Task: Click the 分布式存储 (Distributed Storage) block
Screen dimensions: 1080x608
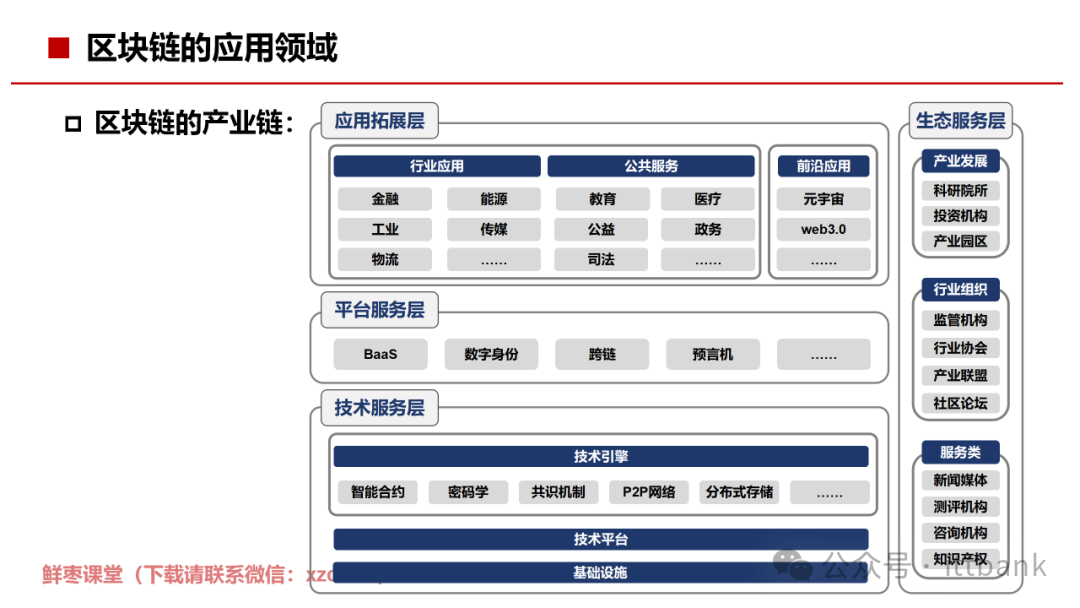Action: (740, 491)
